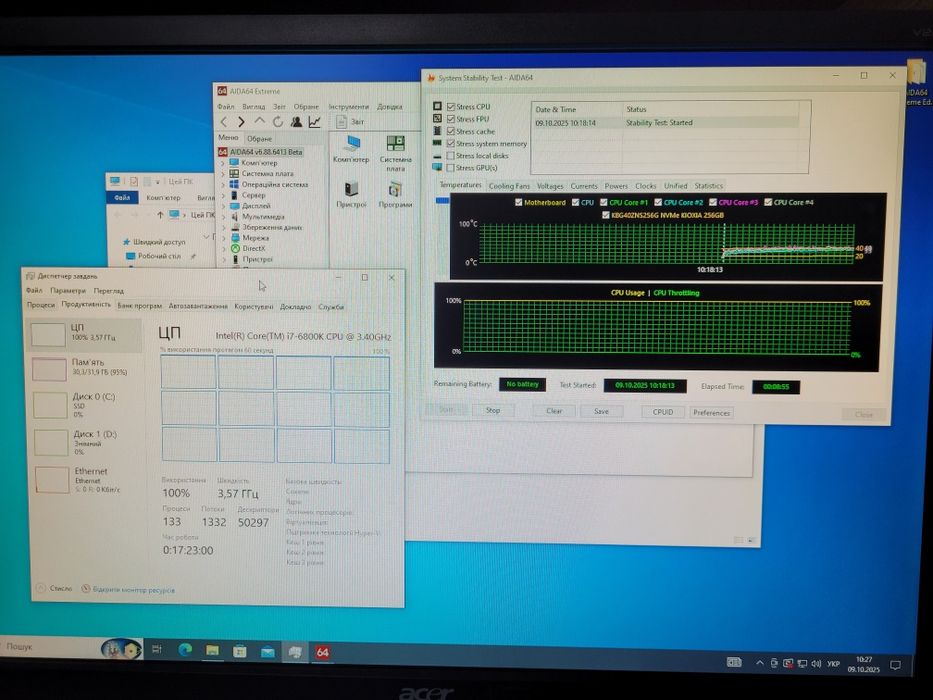Open File Explorer from the taskbar

tap(212, 651)
